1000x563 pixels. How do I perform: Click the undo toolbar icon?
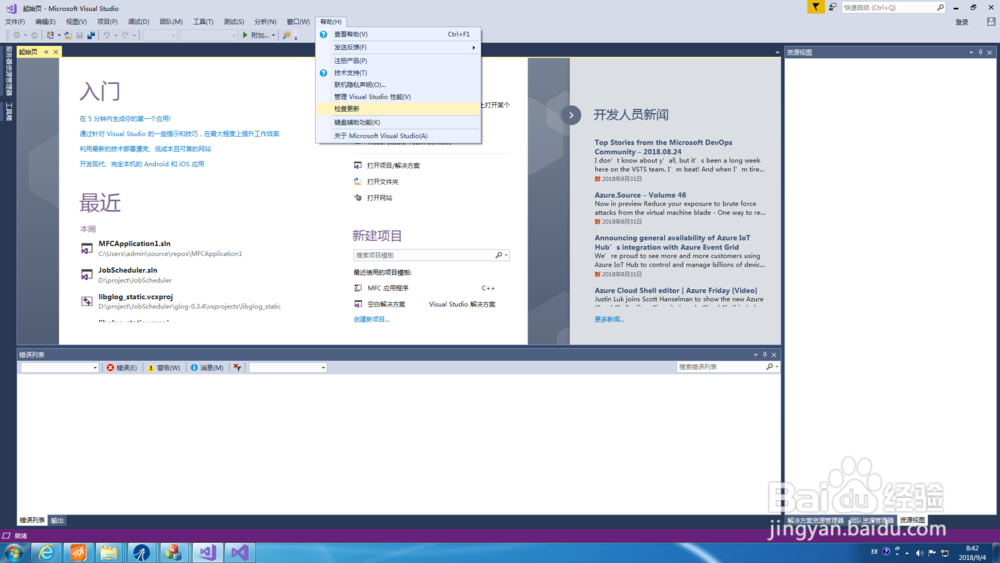pos(107,35)
